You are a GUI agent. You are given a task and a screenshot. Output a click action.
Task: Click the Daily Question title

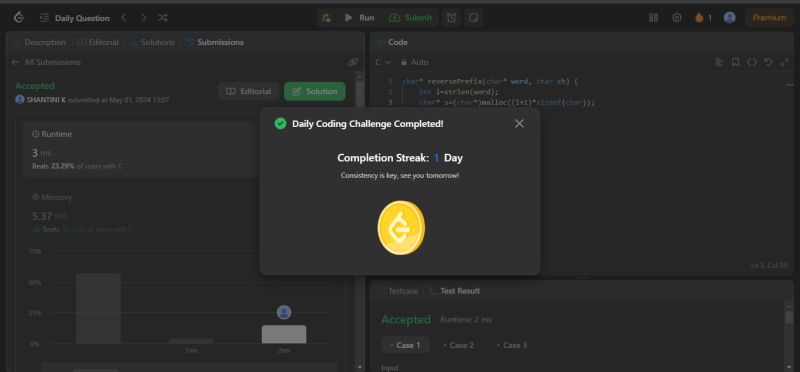[x=82, y=18]
